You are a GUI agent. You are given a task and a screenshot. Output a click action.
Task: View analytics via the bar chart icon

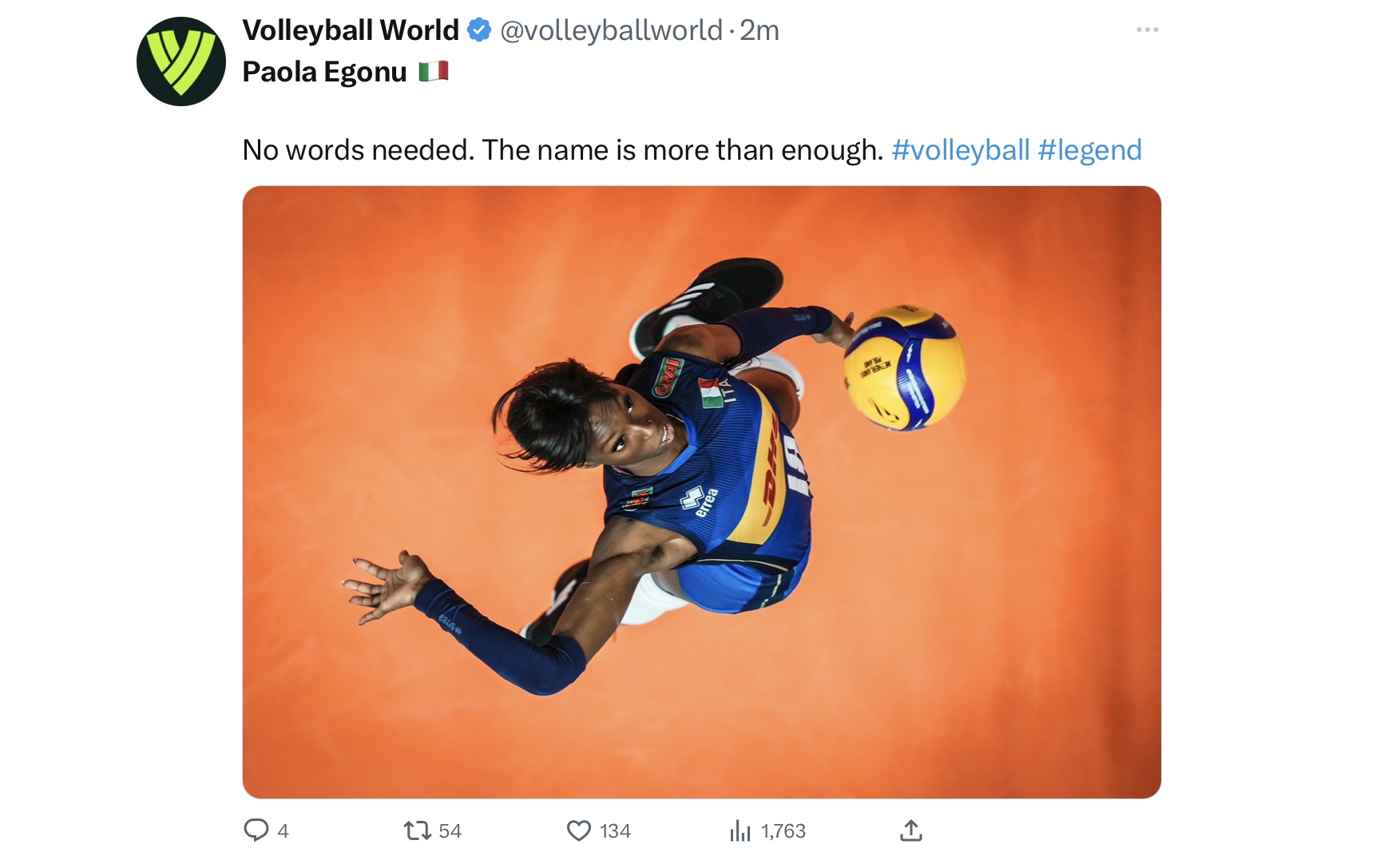(x=740, y=830)
